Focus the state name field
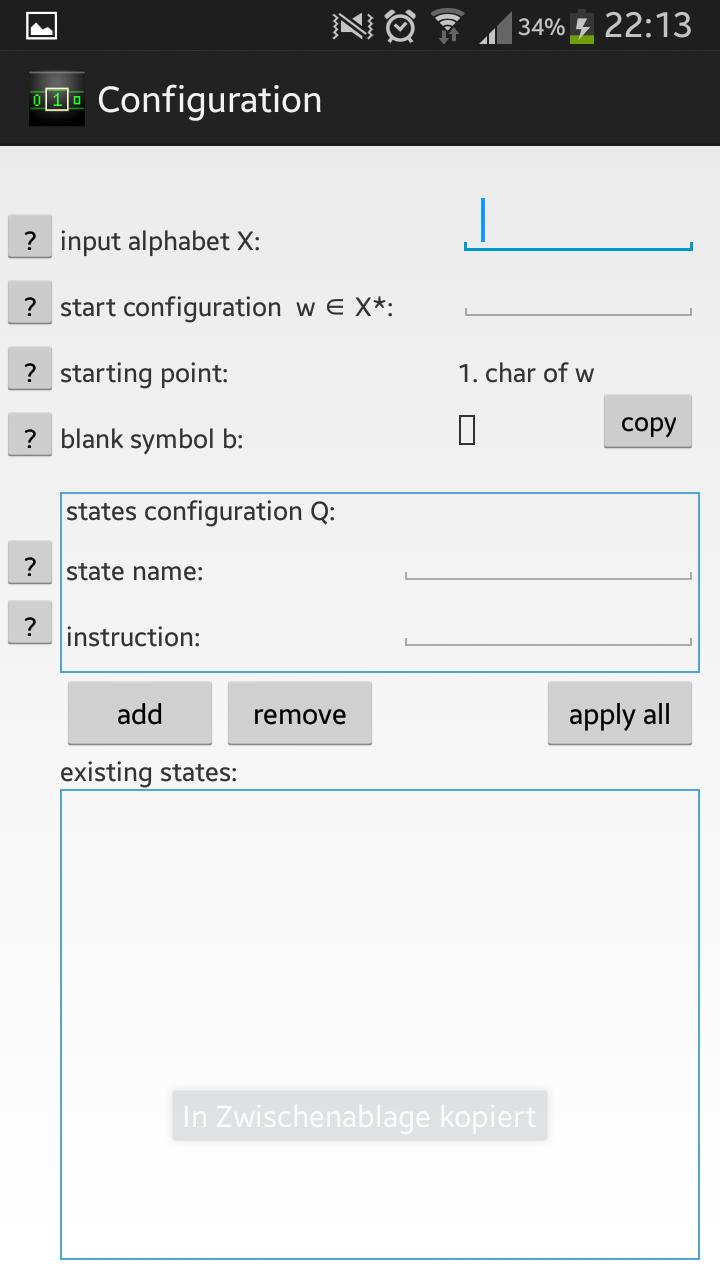Screen dimensions: 720x1280 pyautogui.click(x=547, y=565)
